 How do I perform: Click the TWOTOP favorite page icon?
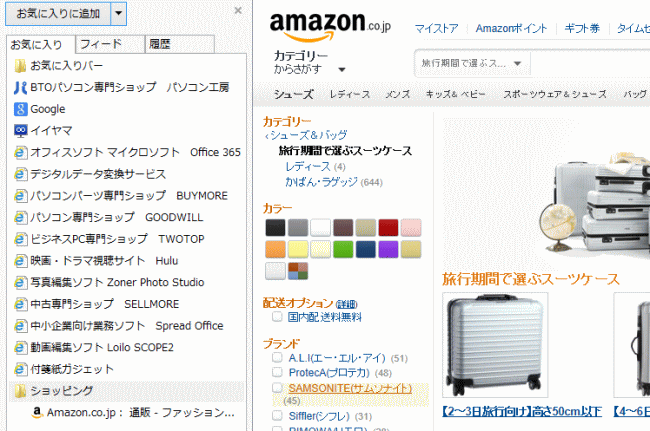click(x=20, y=239)
